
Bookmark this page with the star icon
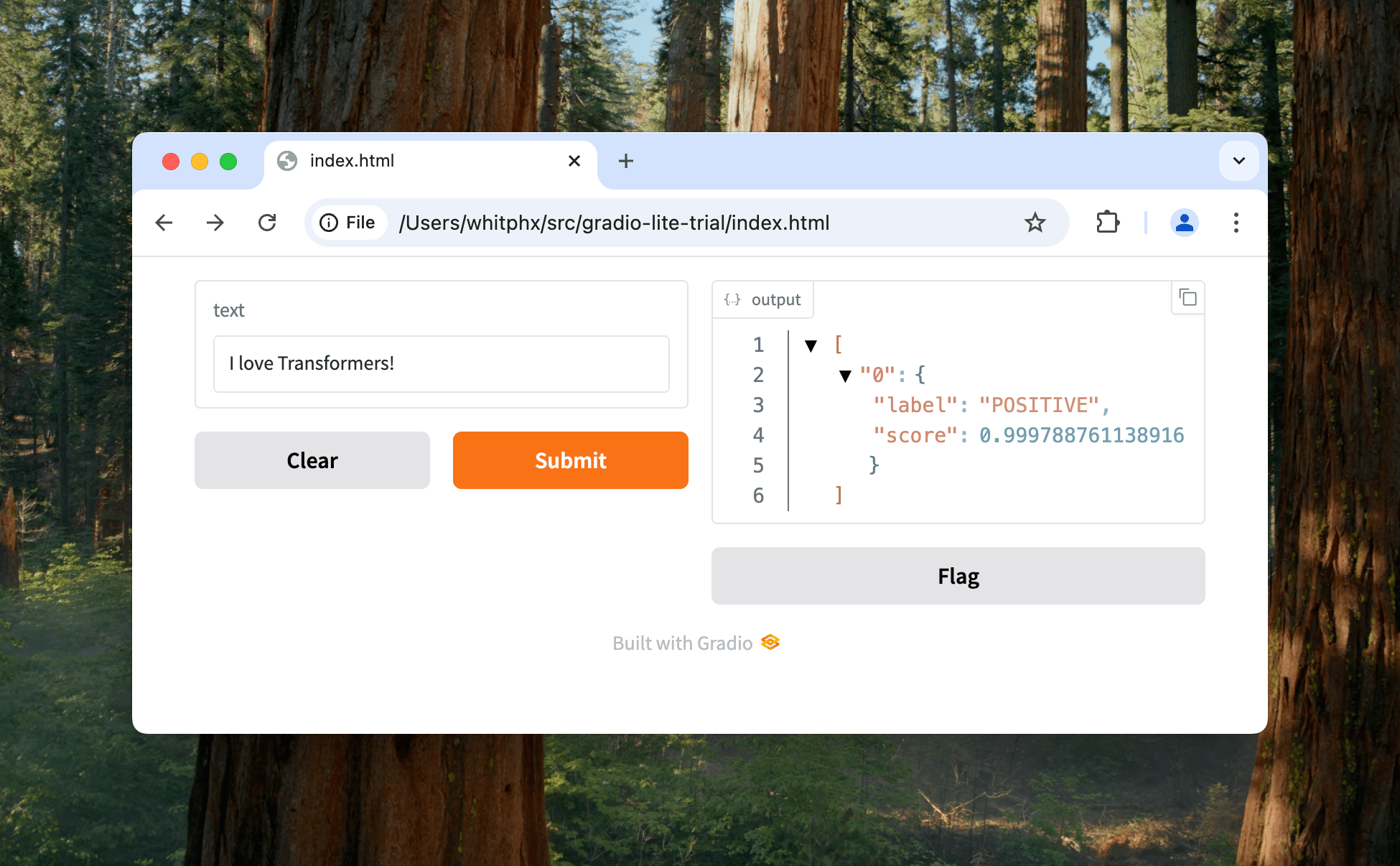tap(1035, 223)
